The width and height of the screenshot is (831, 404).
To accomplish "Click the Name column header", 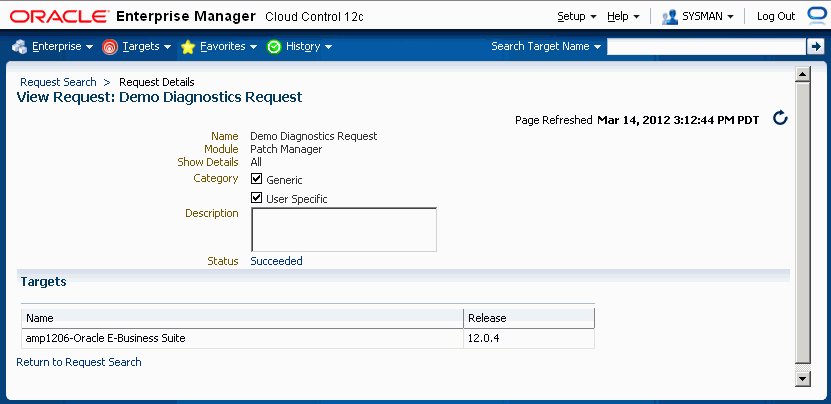I will (x=242, y=318).
